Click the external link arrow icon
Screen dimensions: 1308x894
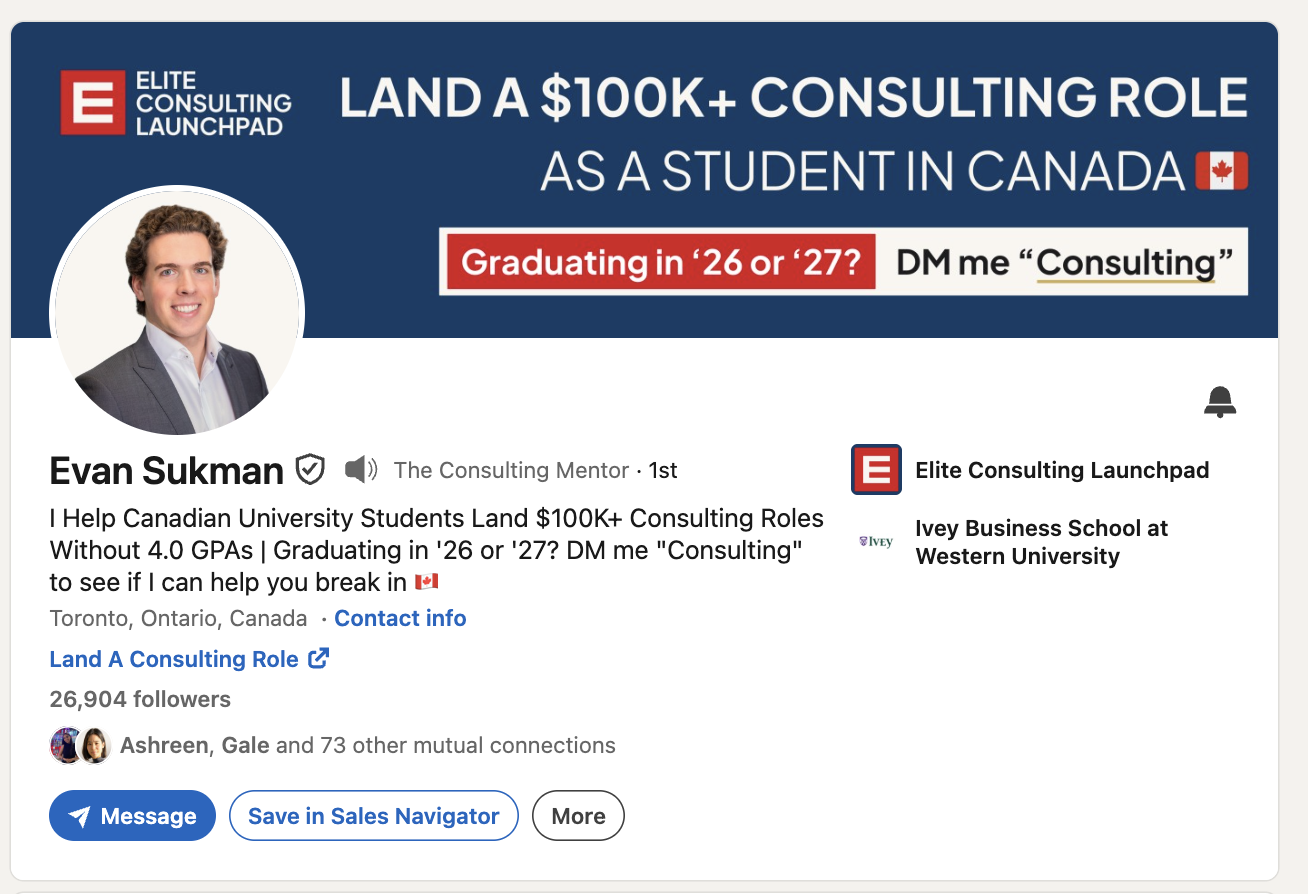(319, 658)
